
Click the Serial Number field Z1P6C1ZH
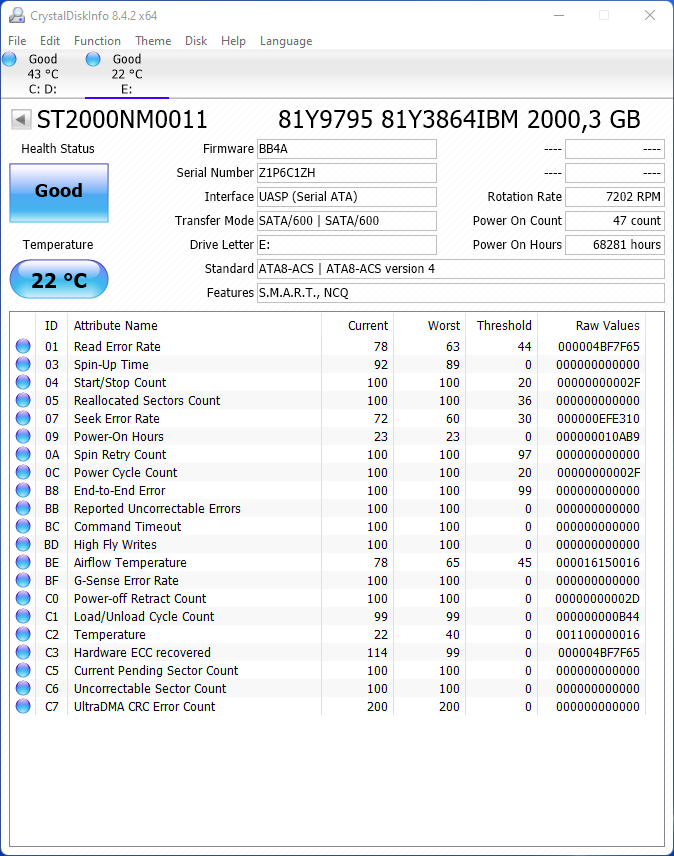[x=347, y=173]
